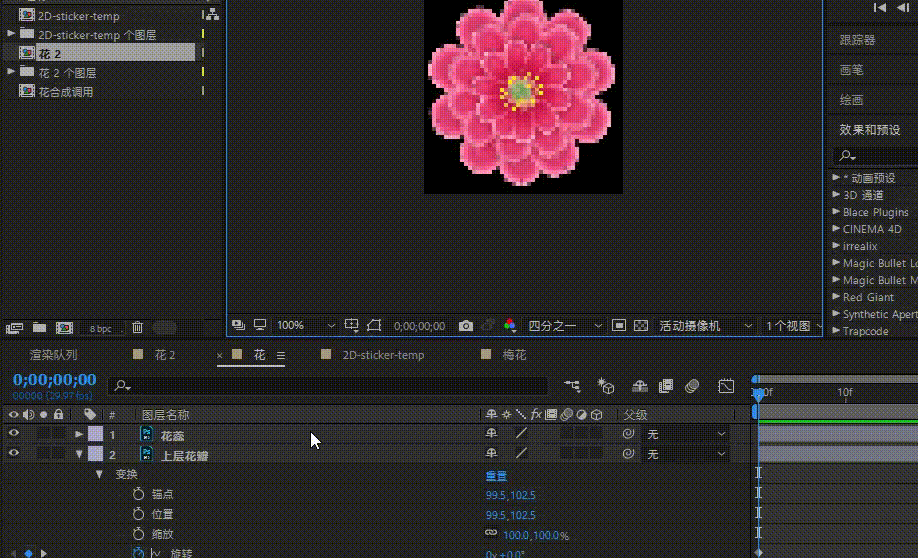Screen dimensions: 918x558
Task: Hide the 上层花瓣 layer with eye icon
Action: coord(13,453)
